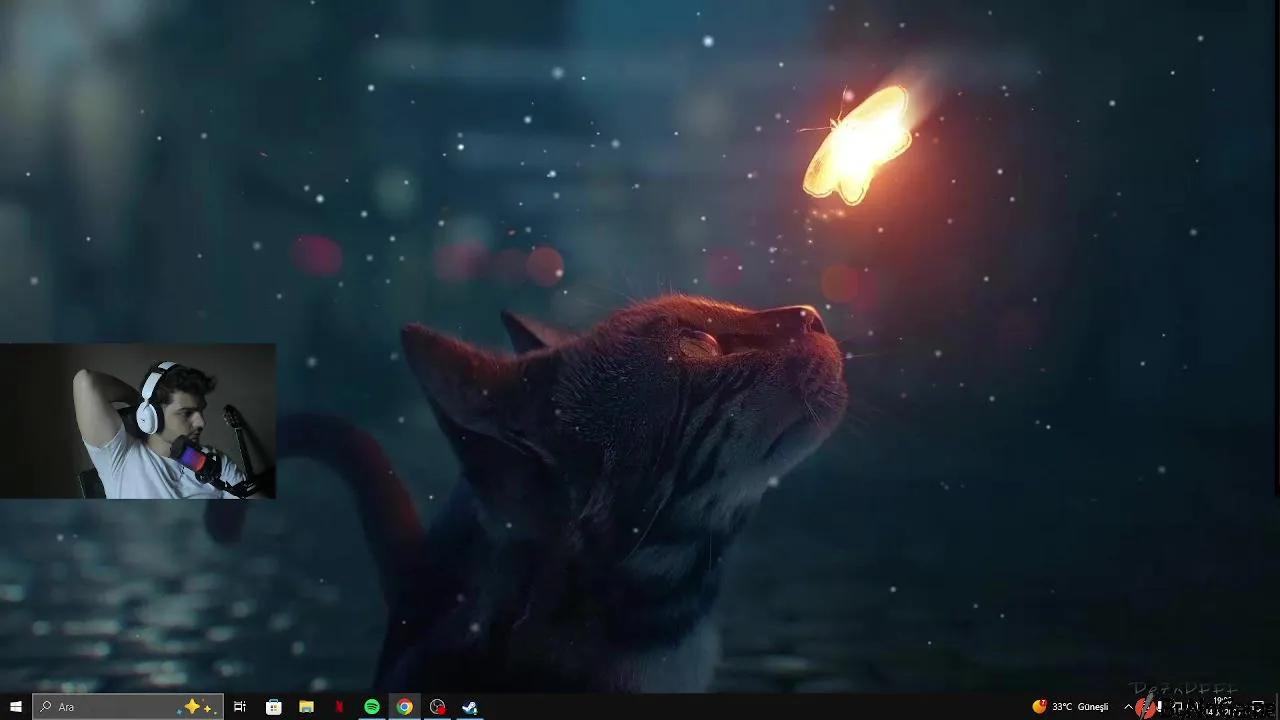Switch to Google Chrome on the taskbar
The image size is (1280, 720).
pyautogui.click(x=404, y=707)
